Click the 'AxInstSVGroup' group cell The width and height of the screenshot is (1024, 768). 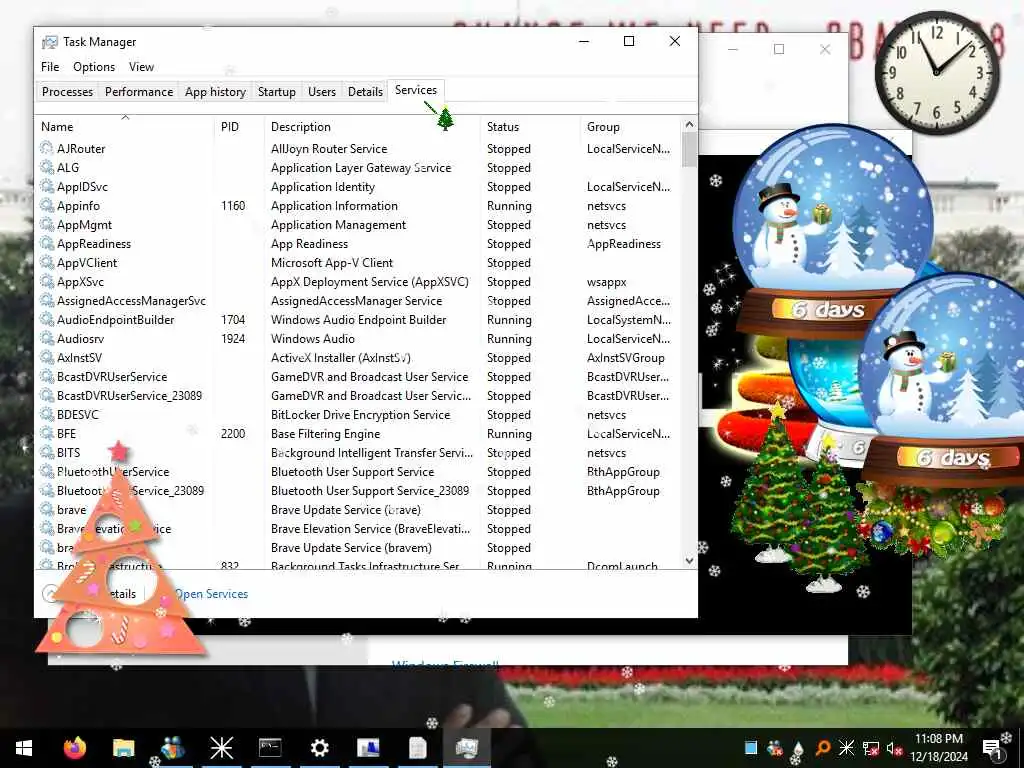click(626, 357)
